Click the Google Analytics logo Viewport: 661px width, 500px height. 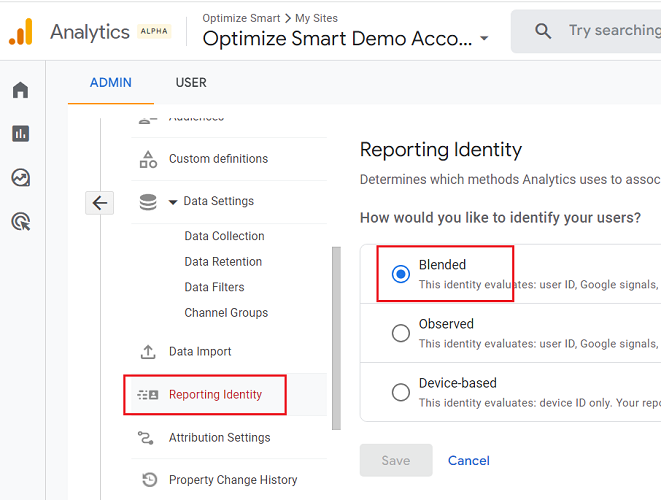21,32
